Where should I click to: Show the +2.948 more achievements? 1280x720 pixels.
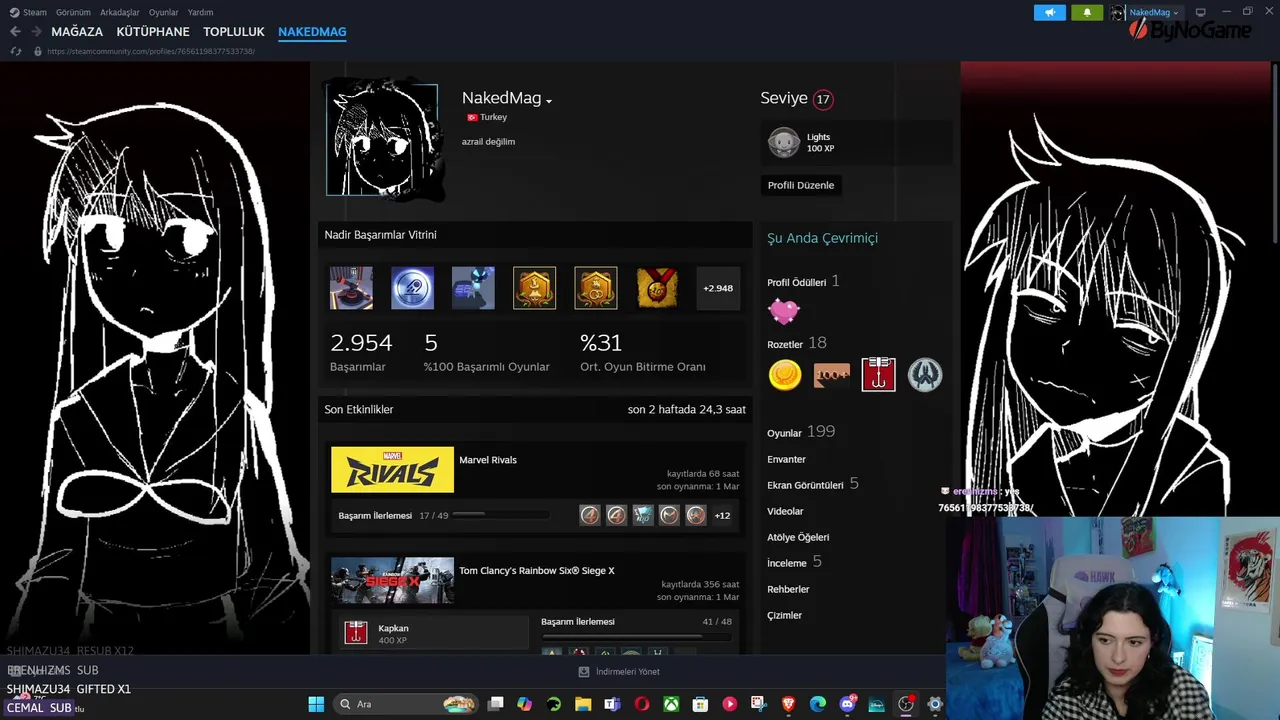[718, 288]
